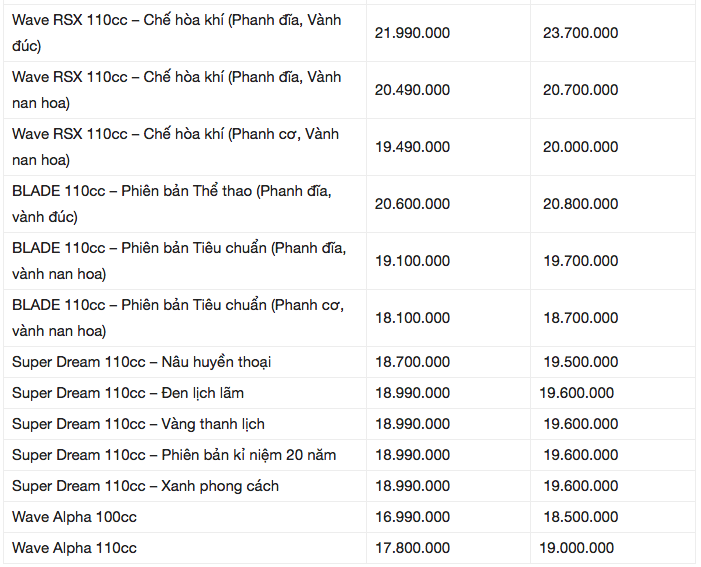Click the 20.800.000 price value
Viewport: 701px width, 567px height.
pos(580,204)
